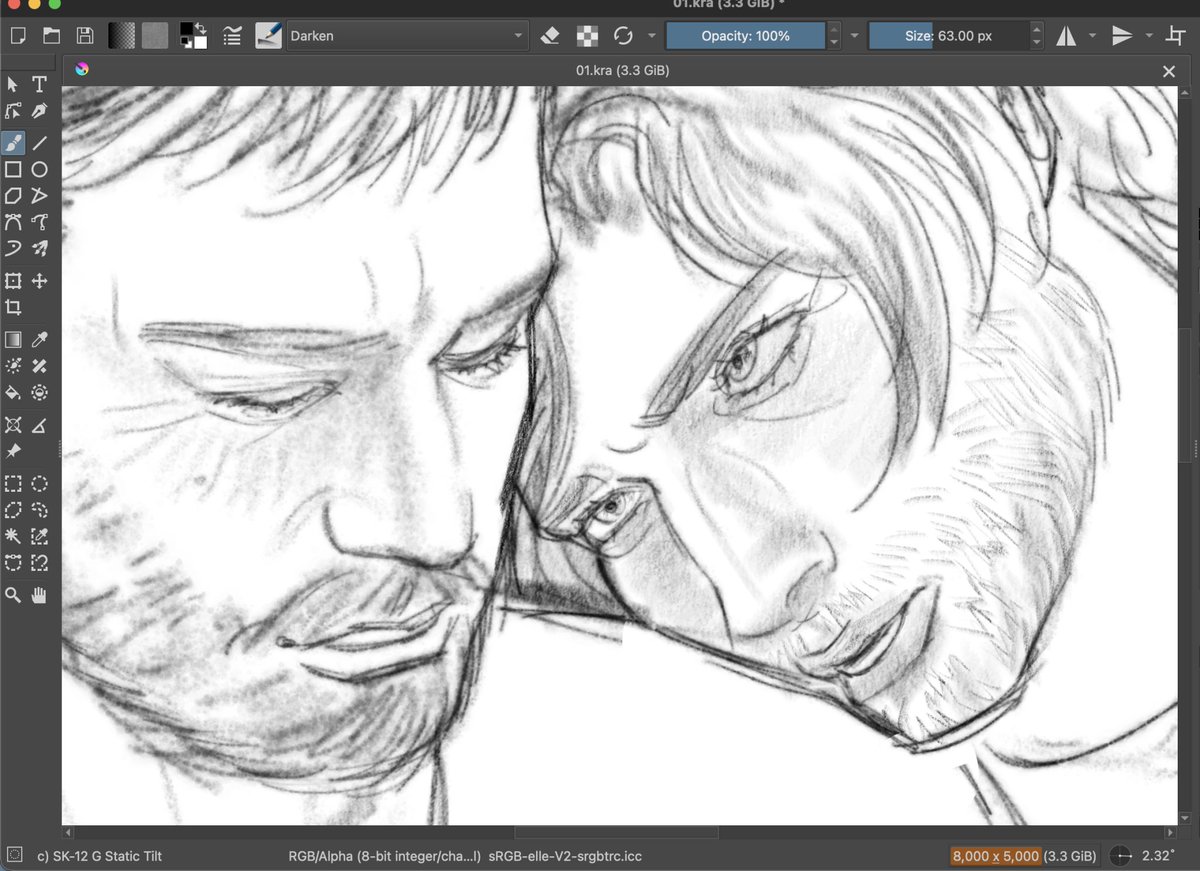Select the Assistant tool
The image size is (1200, 871).
point(13,425)
